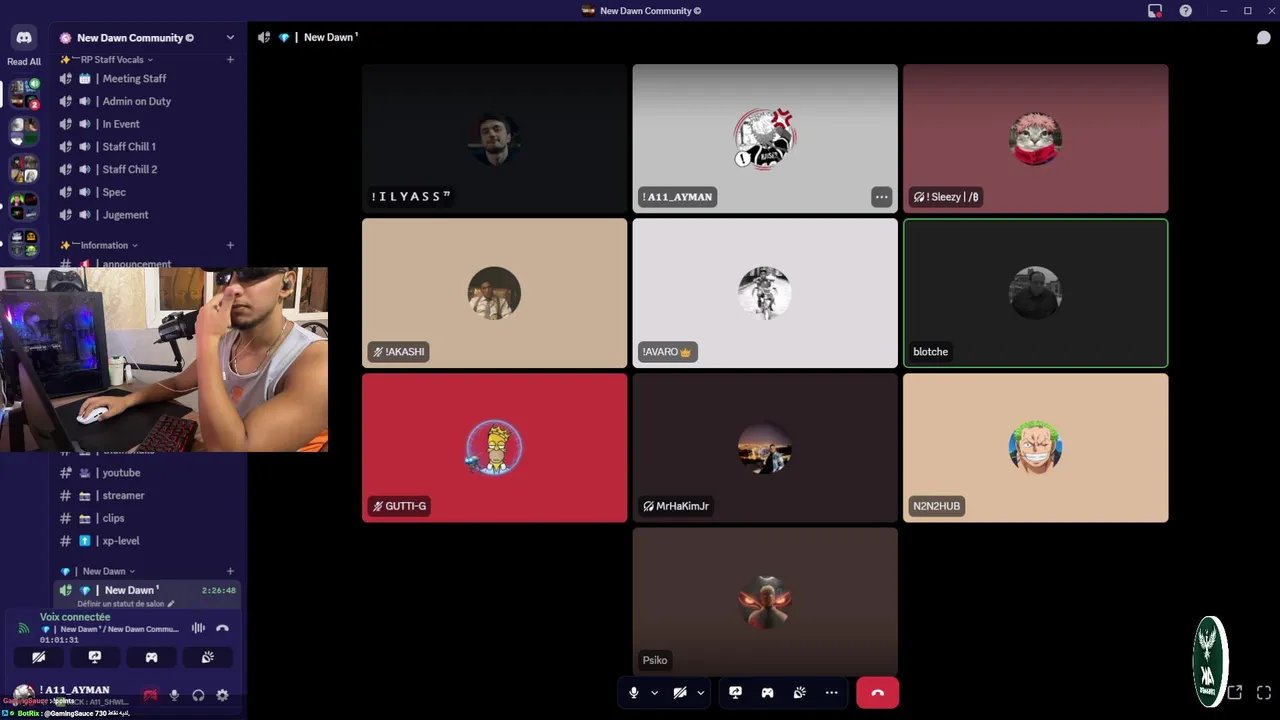Screen dimensions: 1280x720
Task: Select the Psiko participant tile
Action: pyautogui.click(x=765, y=602)
